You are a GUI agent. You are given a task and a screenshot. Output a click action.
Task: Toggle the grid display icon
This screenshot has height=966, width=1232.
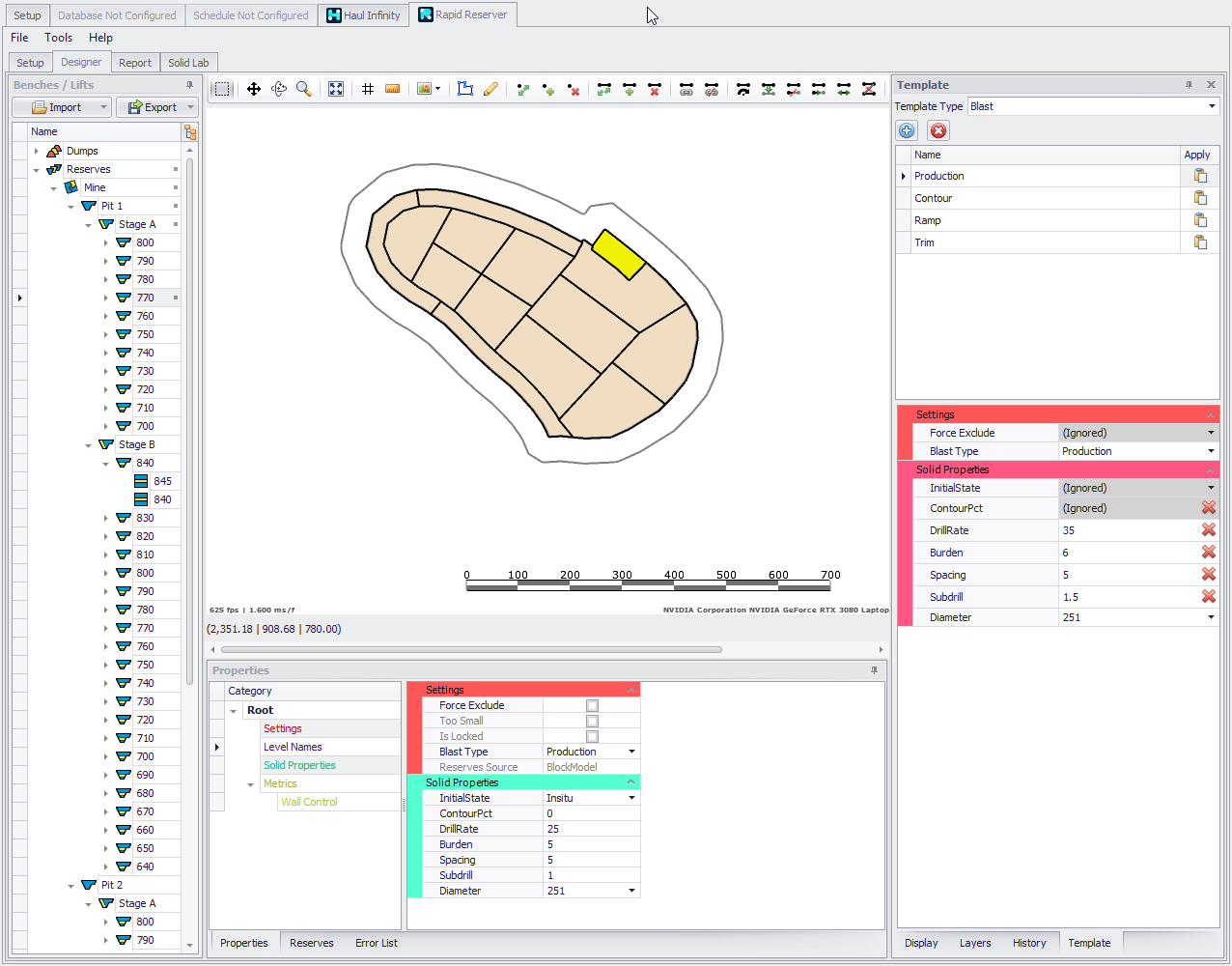click(368, 89)
